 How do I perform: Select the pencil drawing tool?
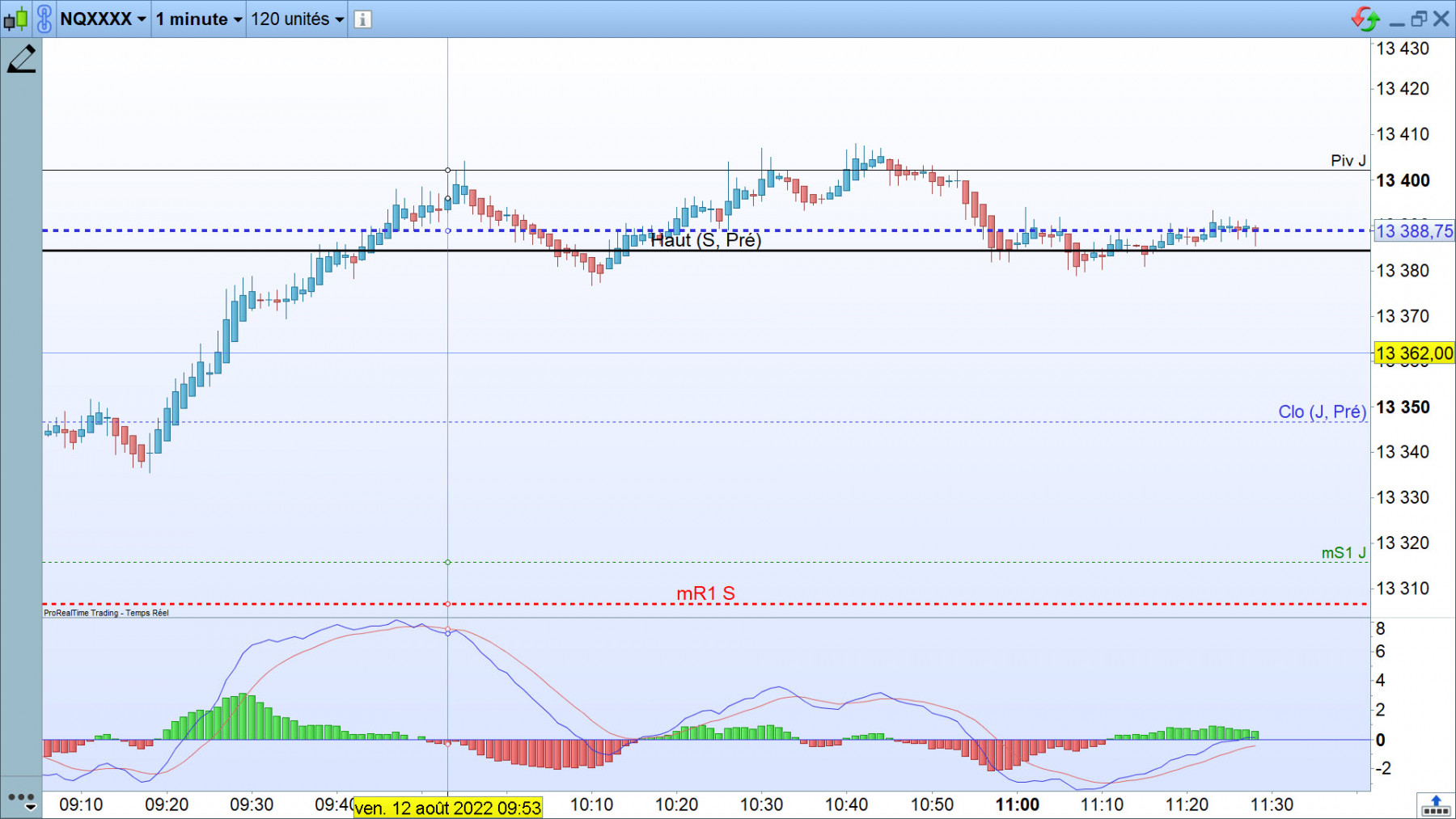(22, 59)
